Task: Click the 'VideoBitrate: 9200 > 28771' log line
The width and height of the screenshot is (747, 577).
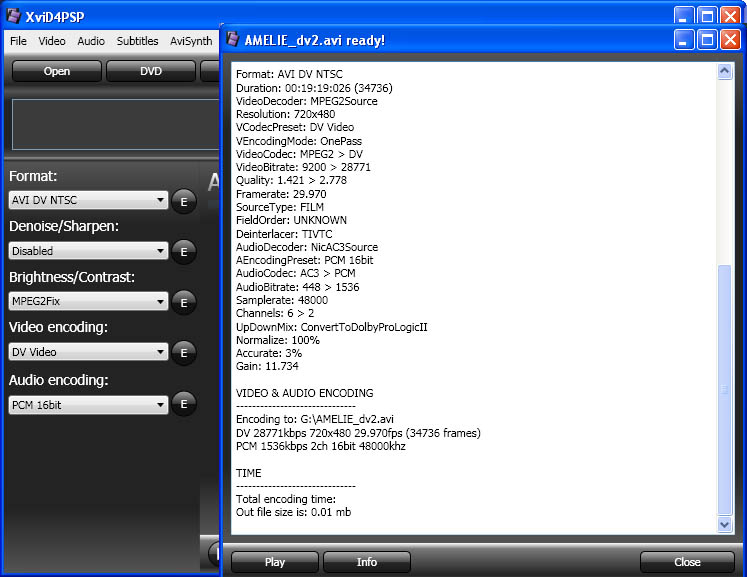Action: coord(303,167)
